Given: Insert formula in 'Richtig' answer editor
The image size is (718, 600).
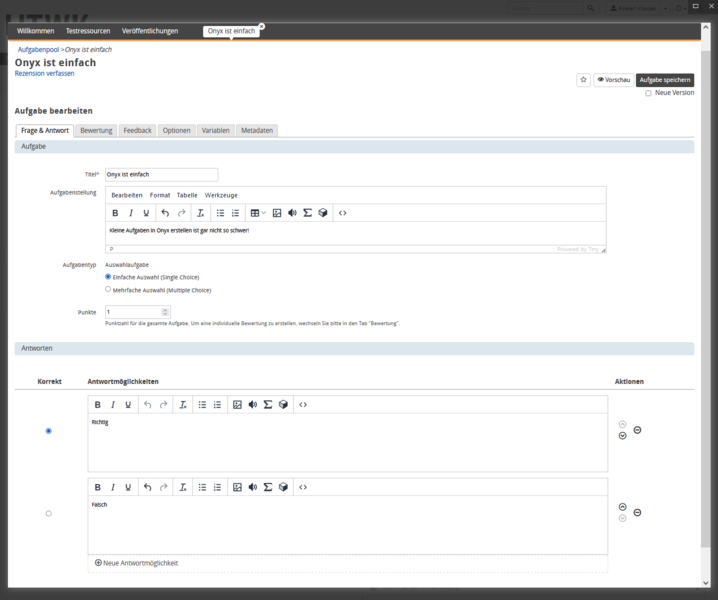Looking at the screenshot, I should coord(268,405).
